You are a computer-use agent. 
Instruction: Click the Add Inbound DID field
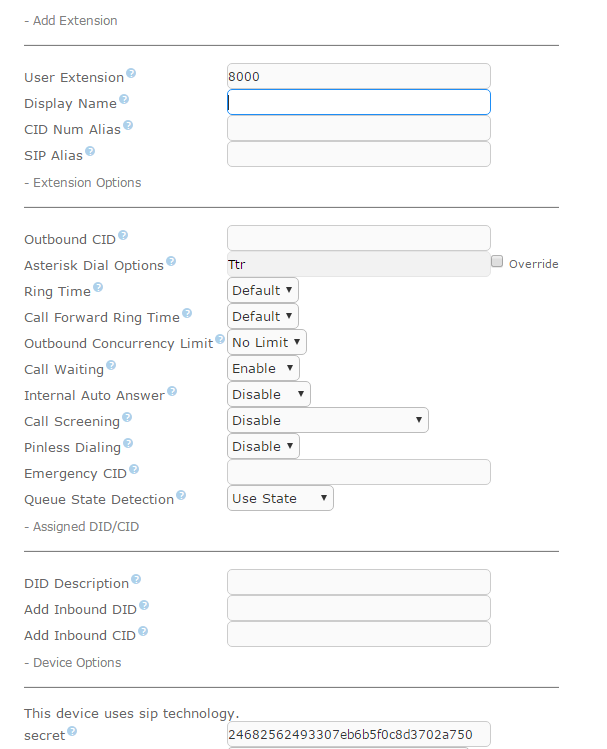pyautogui.click(x=358, y=608)
